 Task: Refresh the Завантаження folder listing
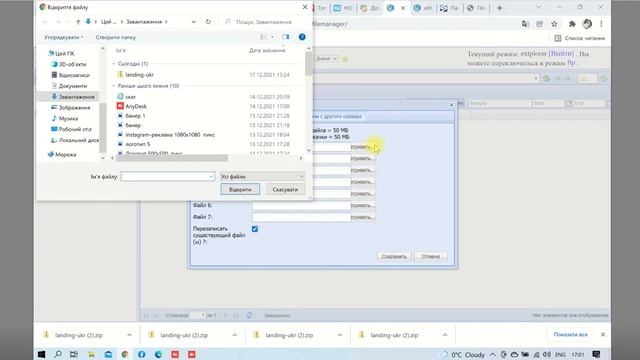pyautogui.click(x=208, y=22)
